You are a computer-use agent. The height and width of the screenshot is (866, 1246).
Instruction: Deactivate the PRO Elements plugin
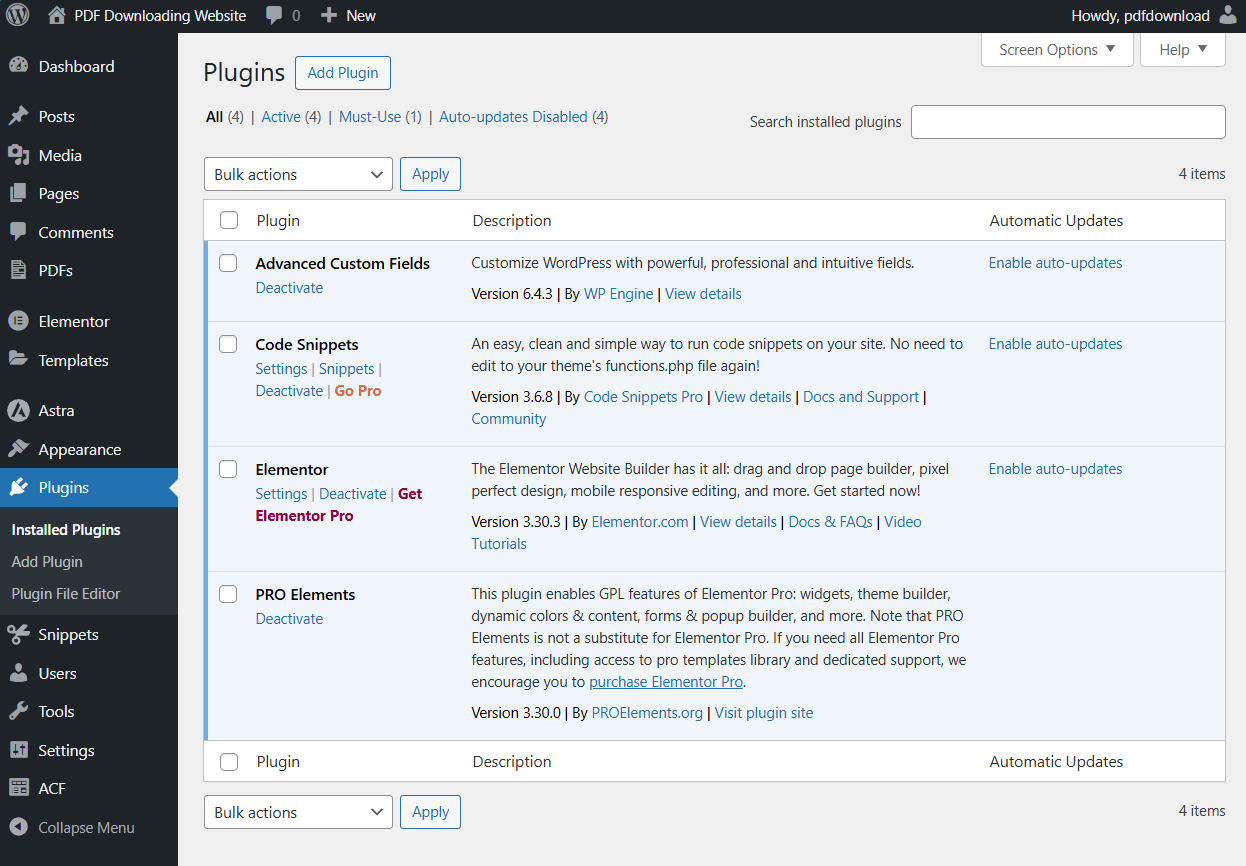tap(289, 619)
